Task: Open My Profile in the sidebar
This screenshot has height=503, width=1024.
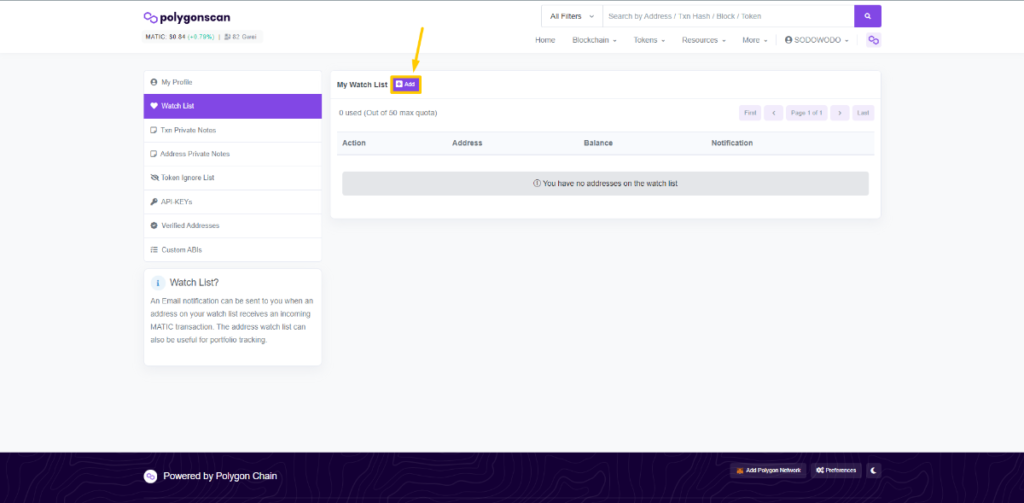Action: coord(232,82)
